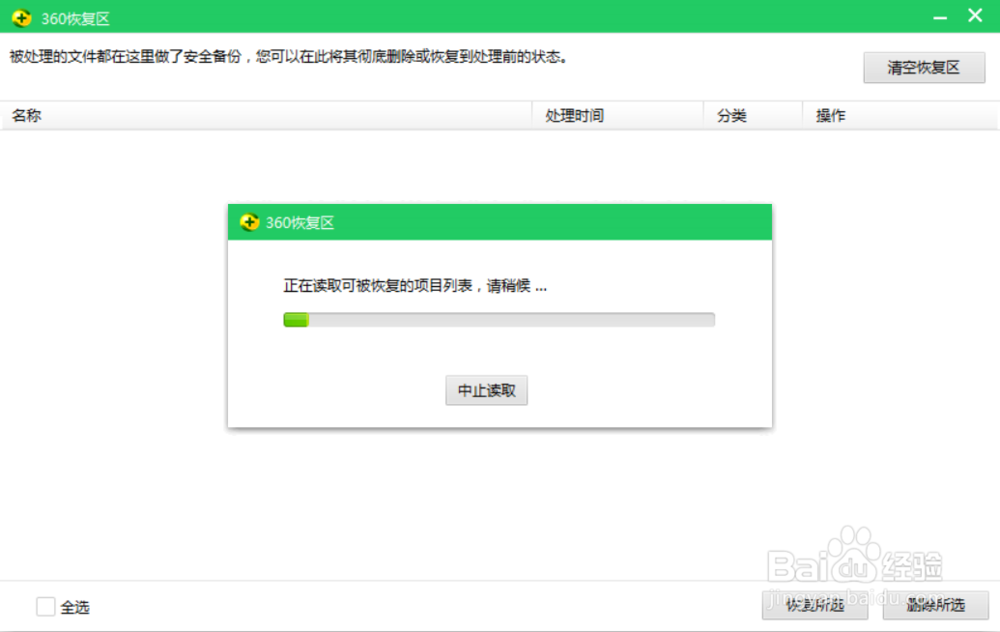Click the green reading progress bar
The width and height of the screenshot is (1000, 632).
point(499,320)
